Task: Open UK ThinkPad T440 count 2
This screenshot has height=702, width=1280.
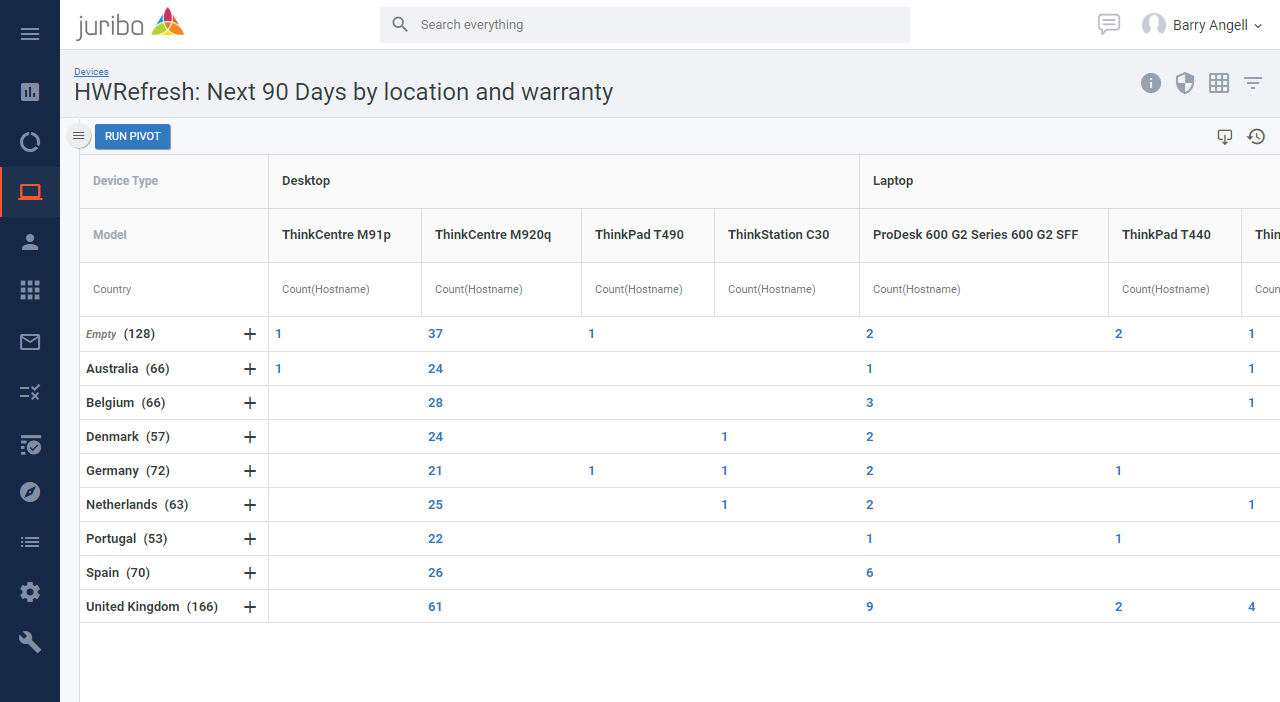Action: click(1119, 607)
